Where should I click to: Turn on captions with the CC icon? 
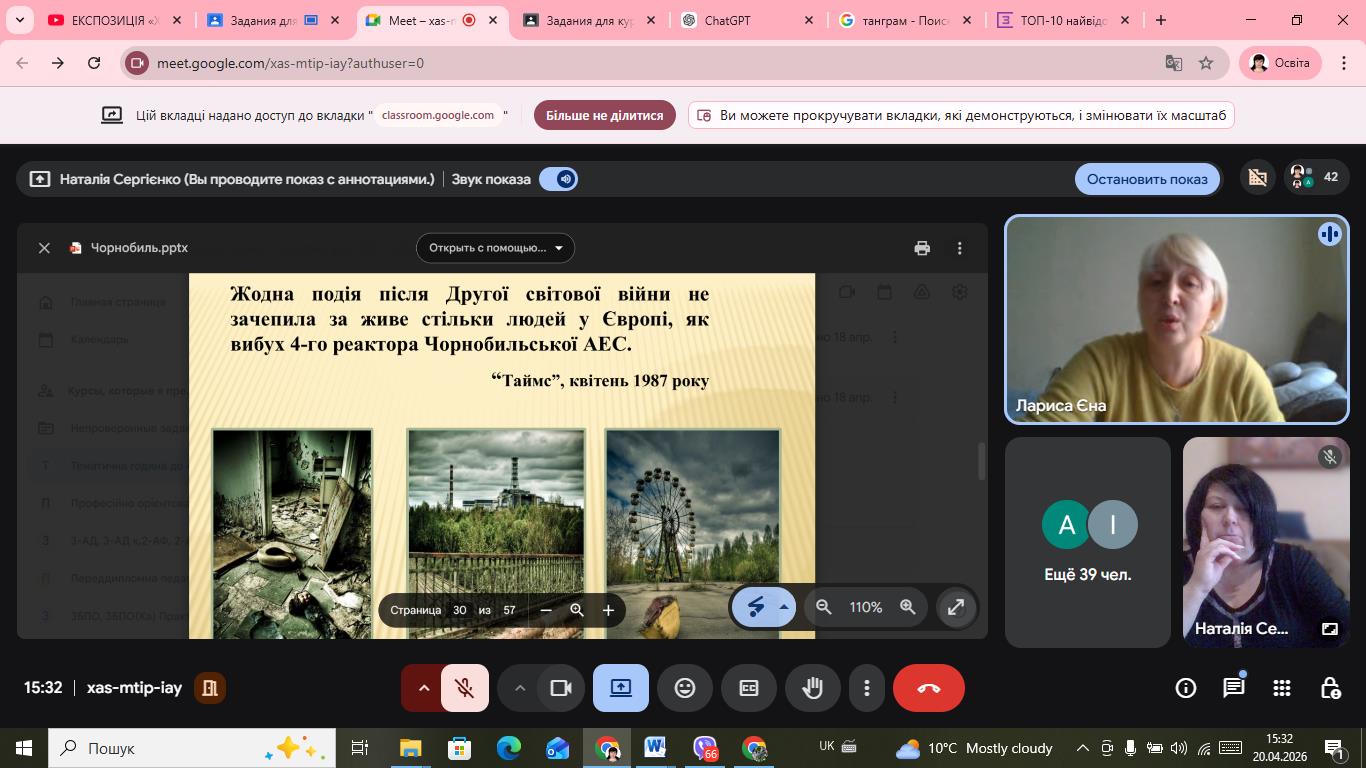[749, 688]
